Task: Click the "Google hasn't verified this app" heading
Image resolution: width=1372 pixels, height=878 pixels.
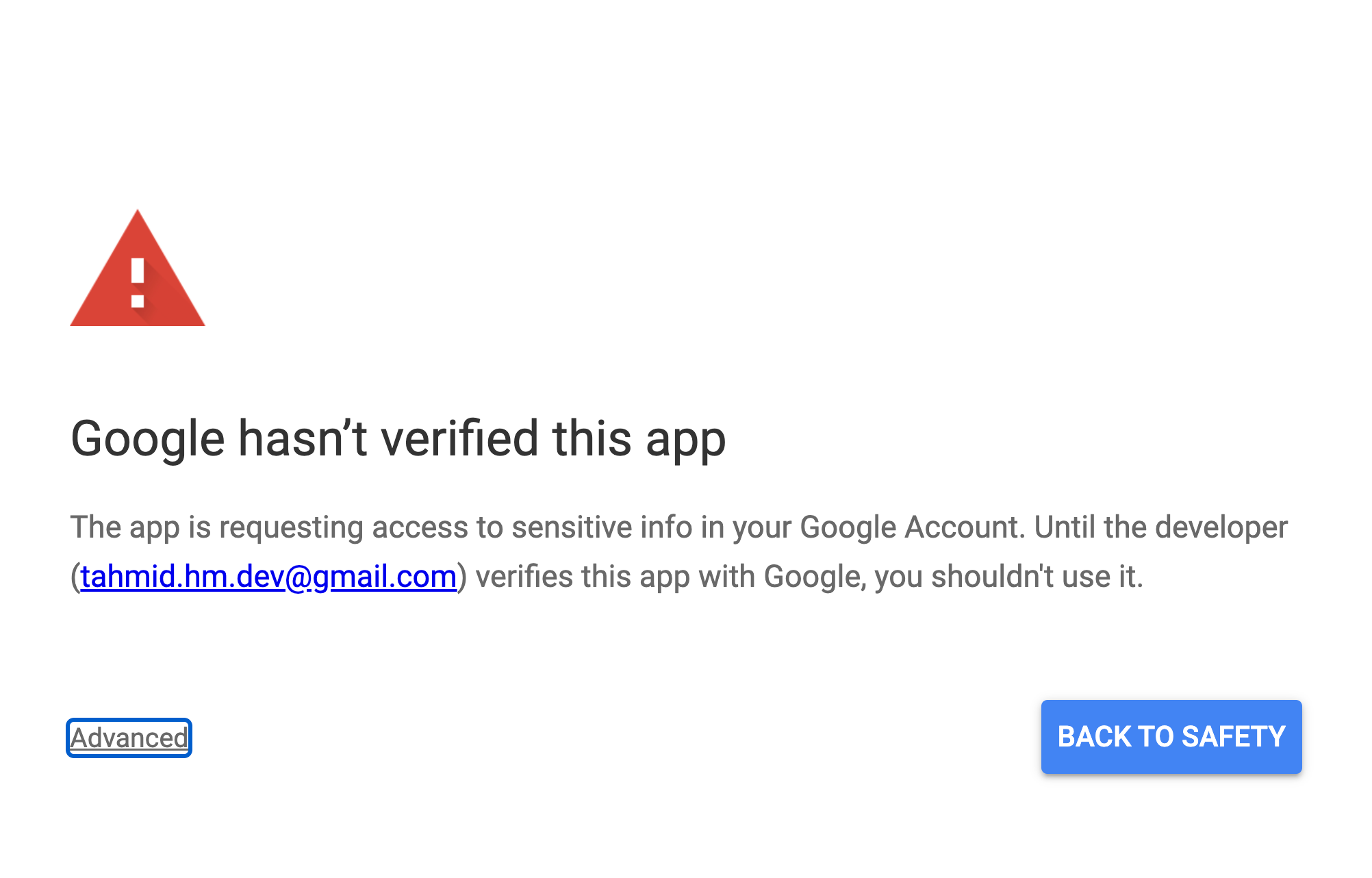Action: click(x=398, y=438)
